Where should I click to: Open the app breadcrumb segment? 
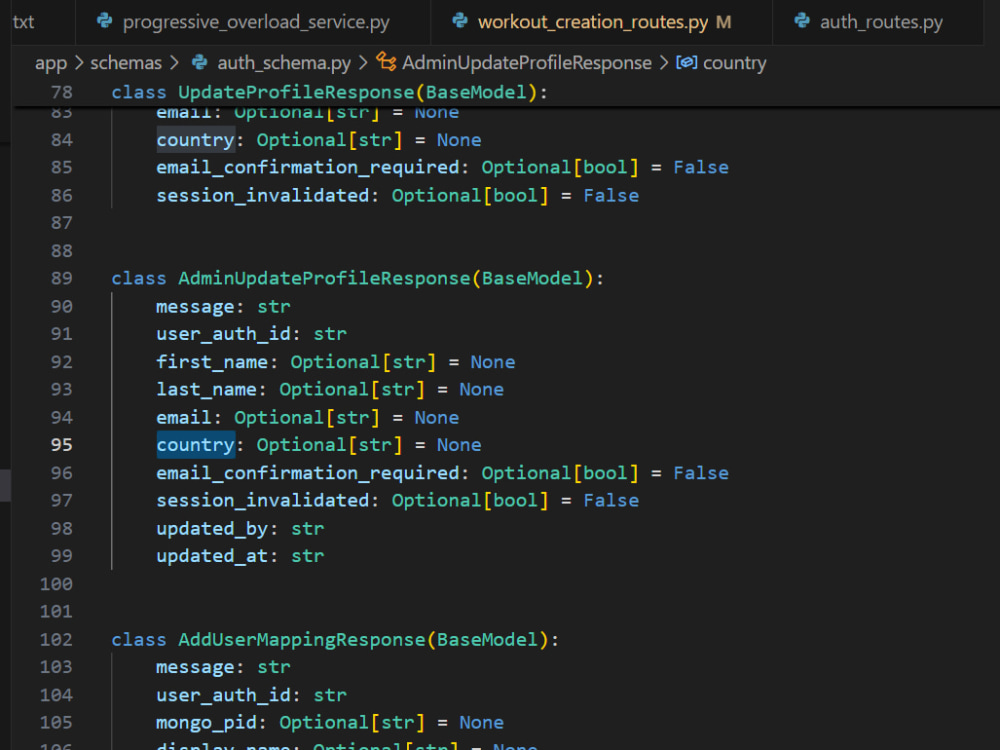(51, 63)
